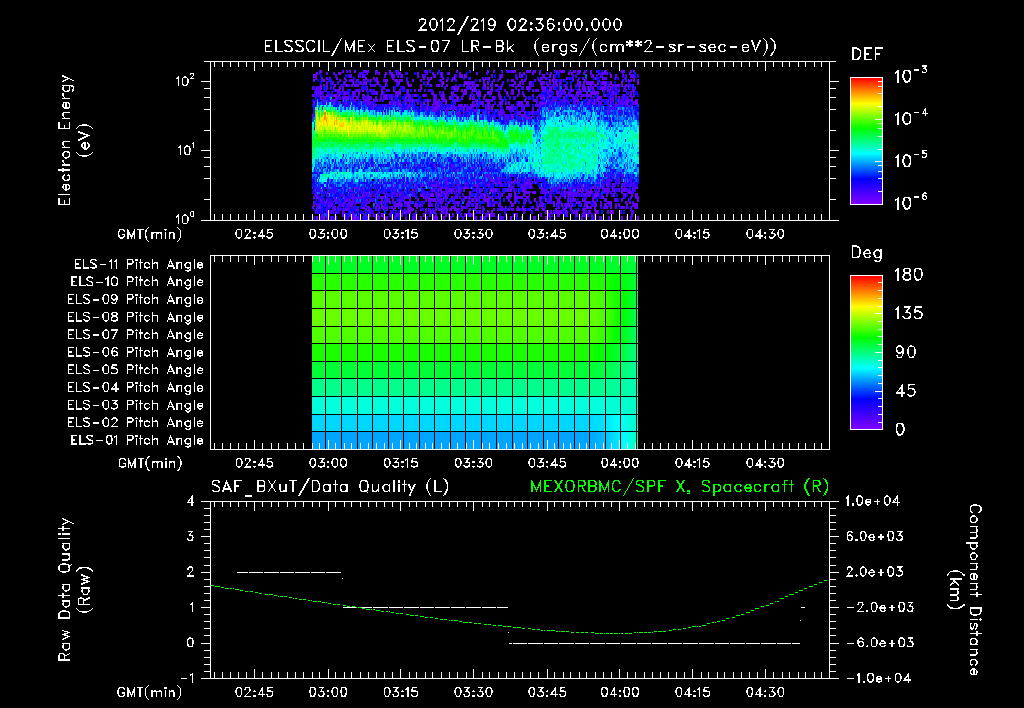Viewport: 1024px width, 708px height.
Task: Click the green spacecraft orbit curve
Action: (x=519, y=607)
